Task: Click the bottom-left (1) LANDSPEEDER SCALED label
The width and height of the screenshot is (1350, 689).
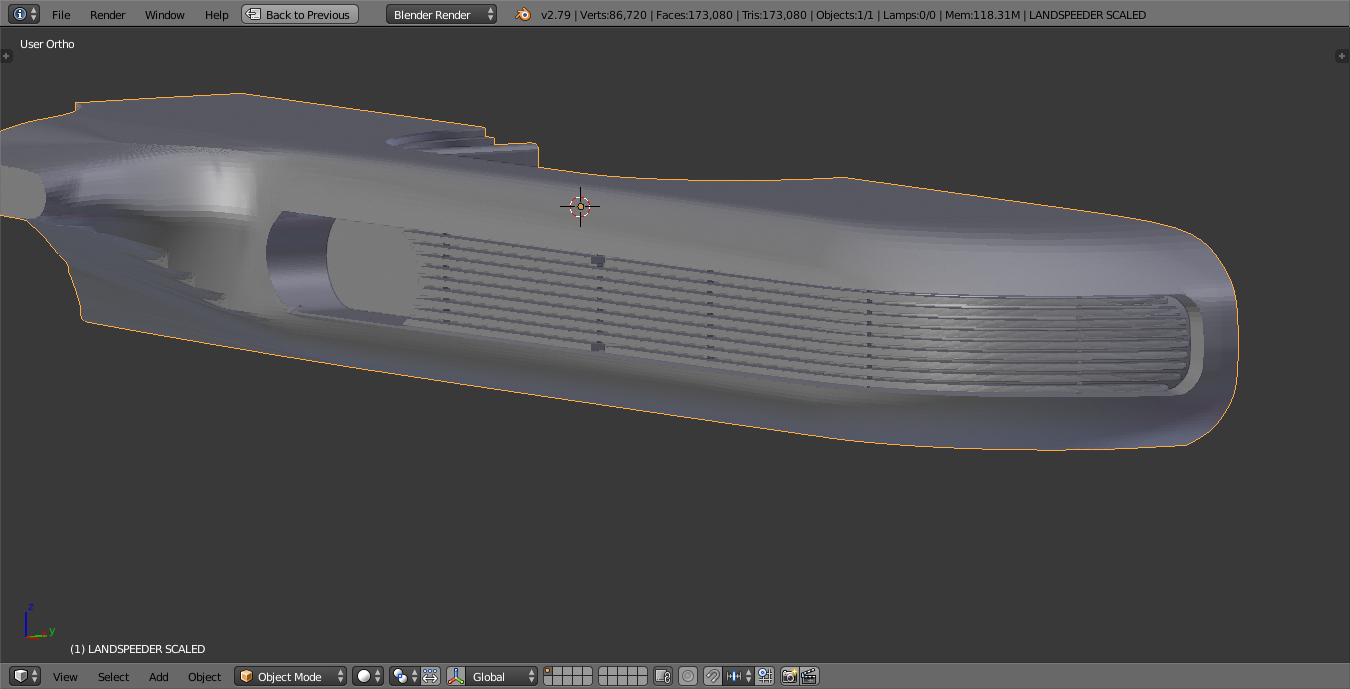Action: [x=137, y=649]
